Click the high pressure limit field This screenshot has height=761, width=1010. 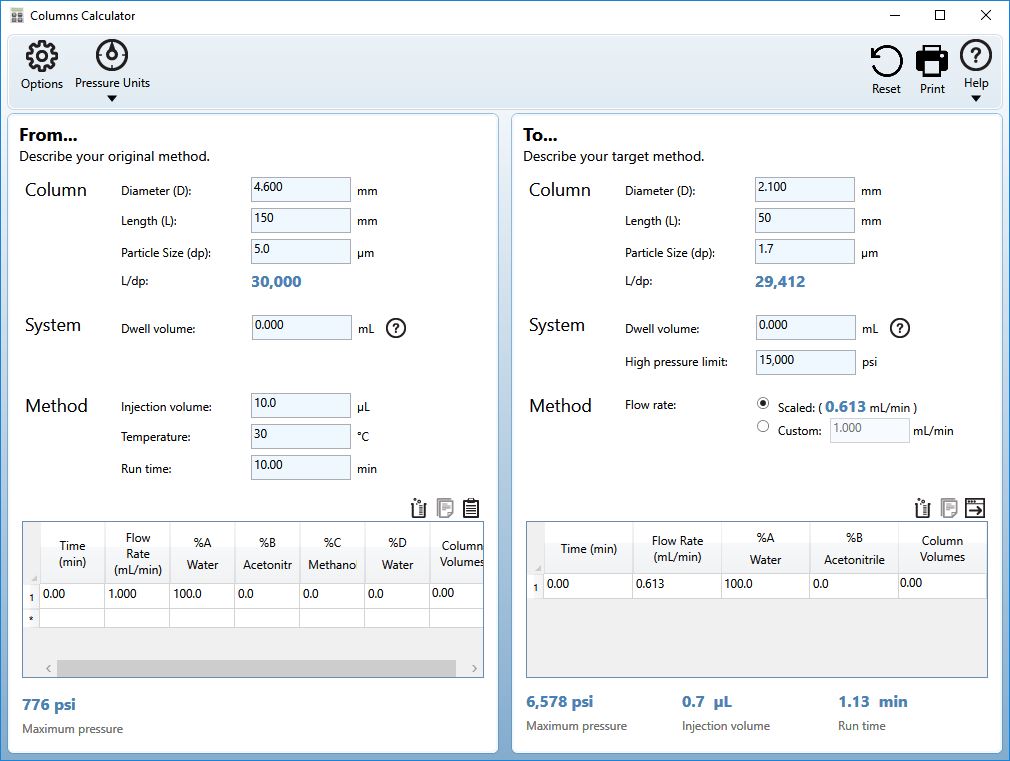(804, 361)
